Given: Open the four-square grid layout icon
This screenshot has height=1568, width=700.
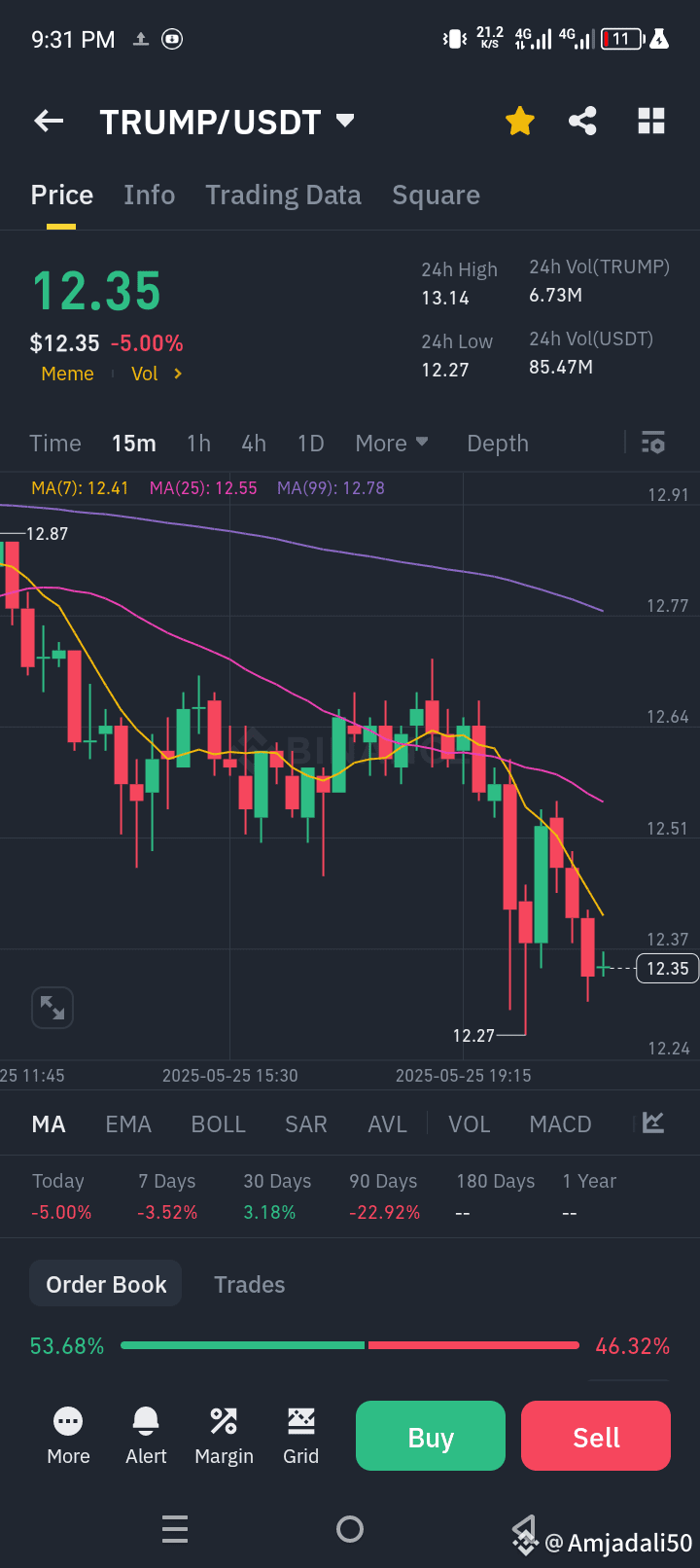Looking at the screenshot, I should pos(651,122).
